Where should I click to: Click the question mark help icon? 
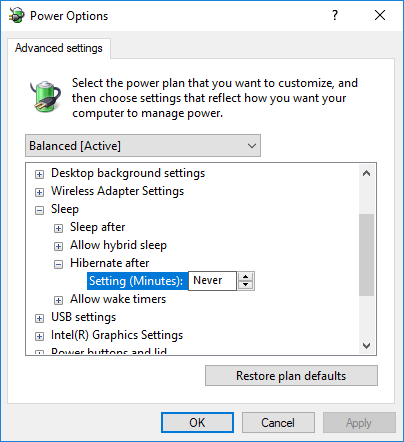pyautogui.click(x=335, y=15)
